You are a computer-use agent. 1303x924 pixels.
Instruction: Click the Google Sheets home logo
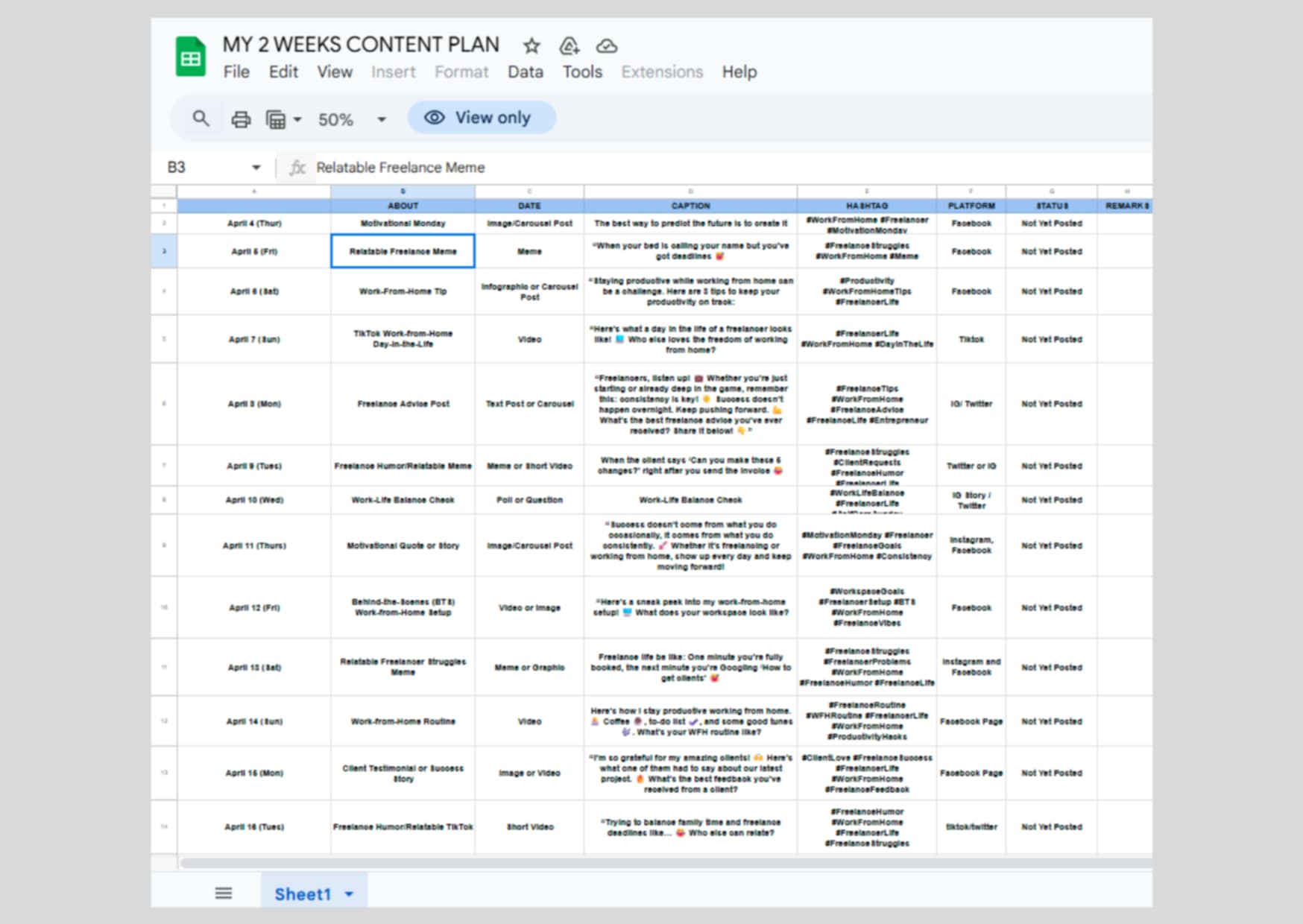191,57
